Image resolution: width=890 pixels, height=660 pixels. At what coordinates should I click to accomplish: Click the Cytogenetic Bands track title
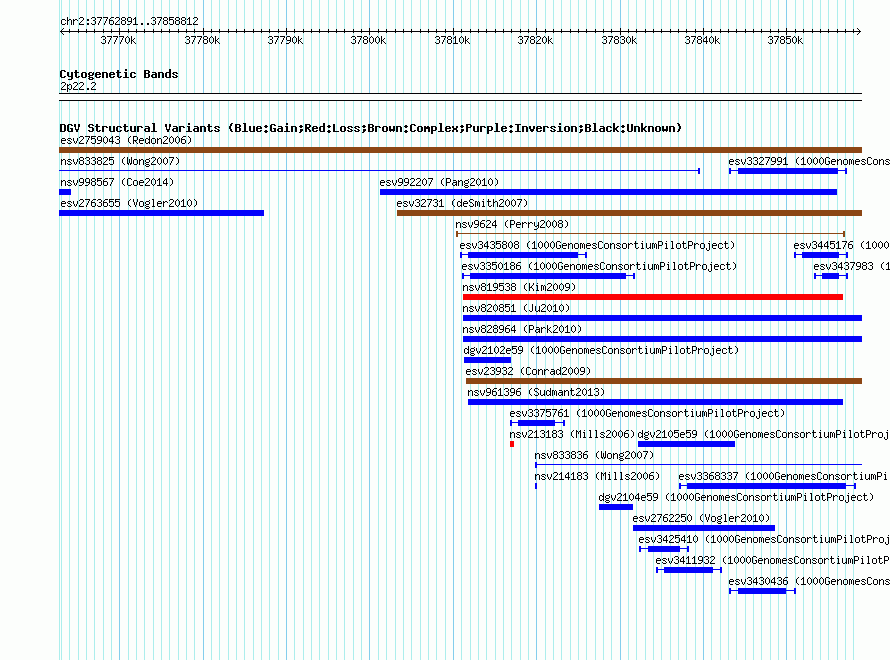click(119, 74)
